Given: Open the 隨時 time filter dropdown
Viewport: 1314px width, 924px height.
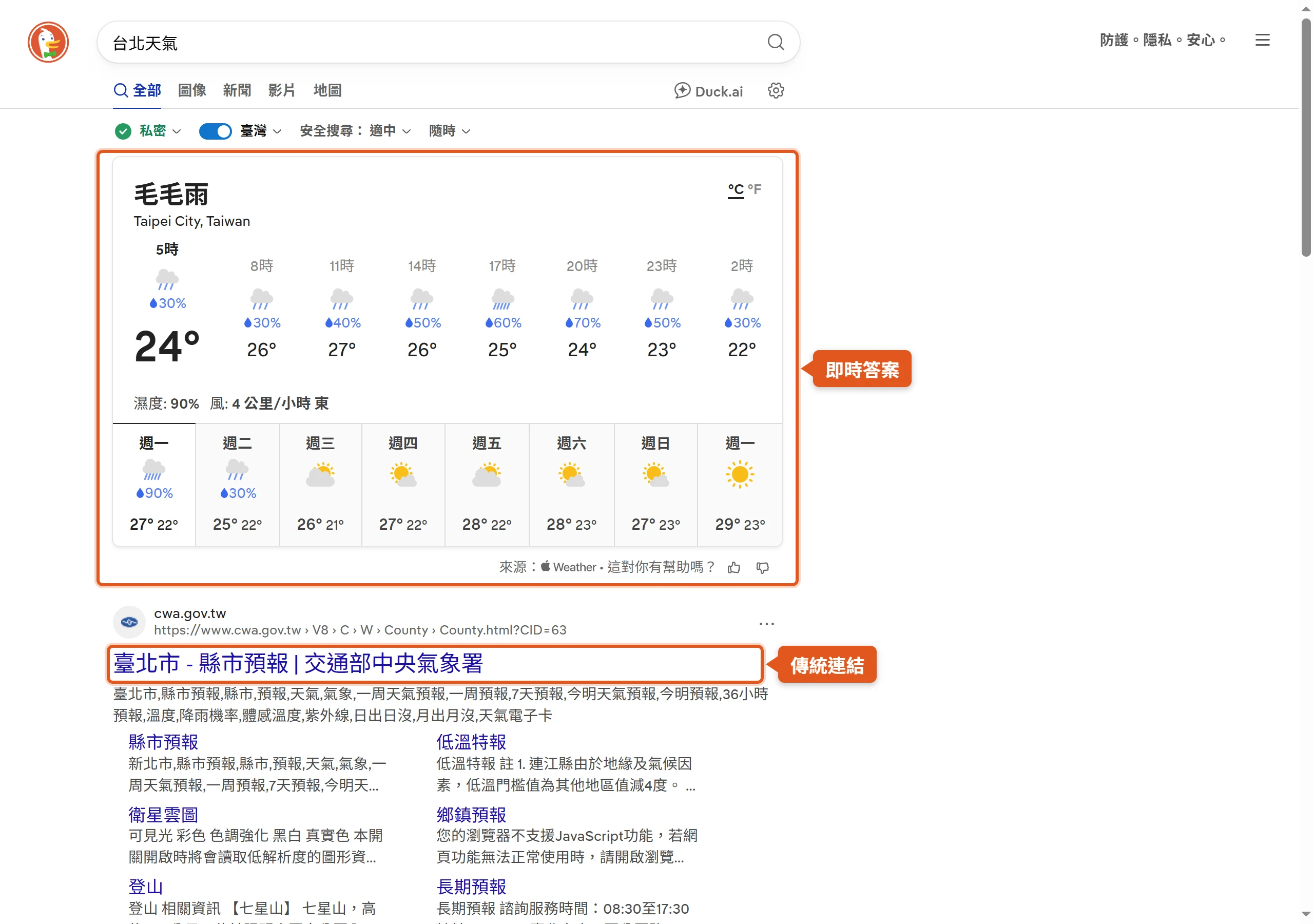Looking at the screenshot, I should (x=450, y=131).
